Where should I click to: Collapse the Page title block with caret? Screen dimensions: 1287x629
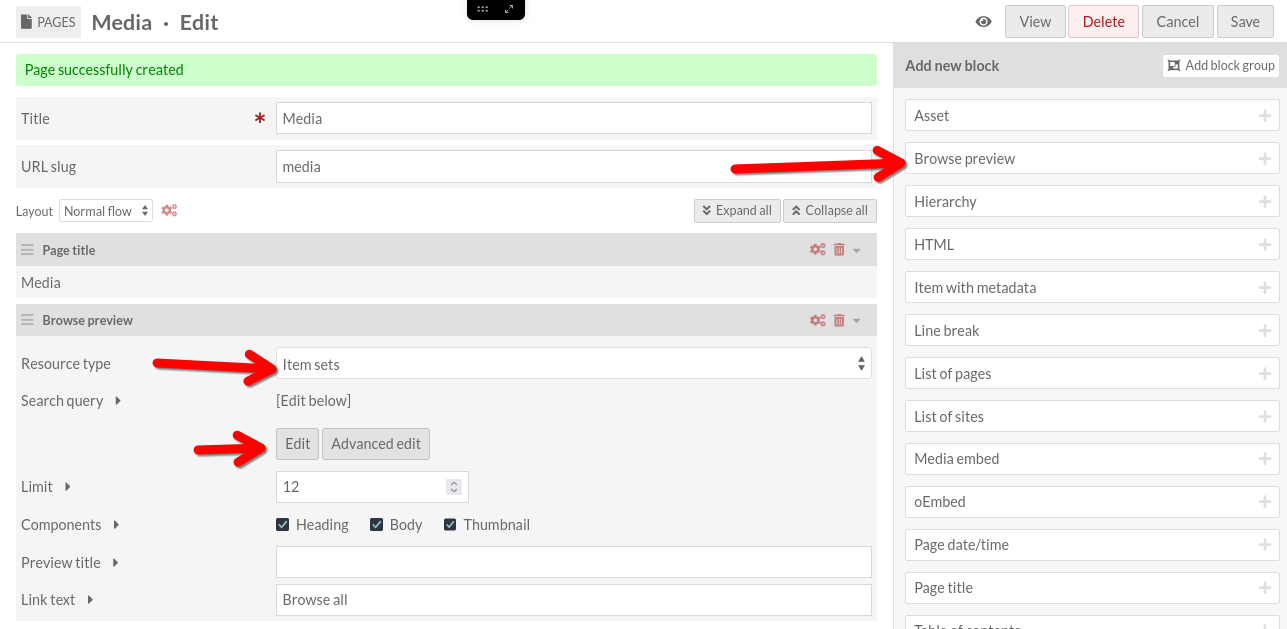857,251
